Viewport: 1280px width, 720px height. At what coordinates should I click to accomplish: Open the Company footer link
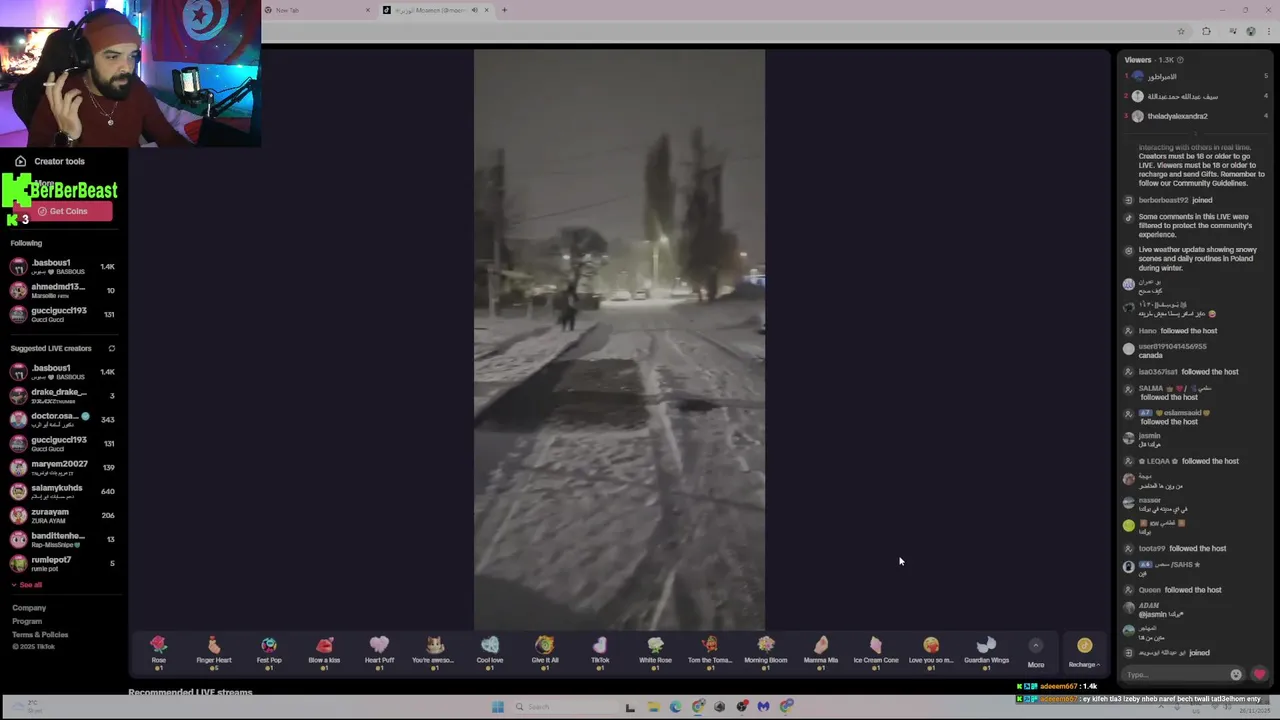29,608
